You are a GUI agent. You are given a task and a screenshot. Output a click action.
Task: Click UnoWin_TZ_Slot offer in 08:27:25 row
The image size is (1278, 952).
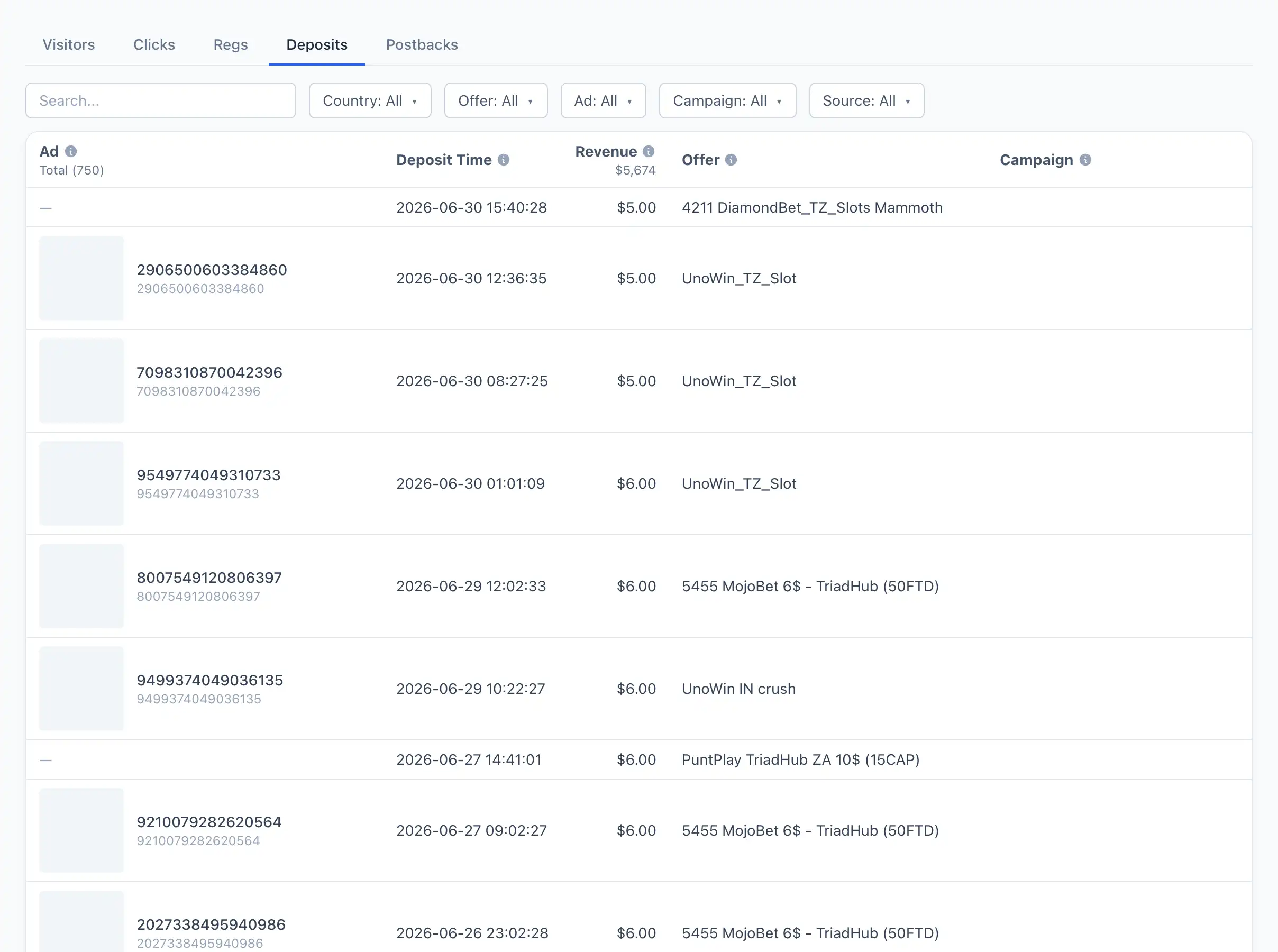(738, 381)
